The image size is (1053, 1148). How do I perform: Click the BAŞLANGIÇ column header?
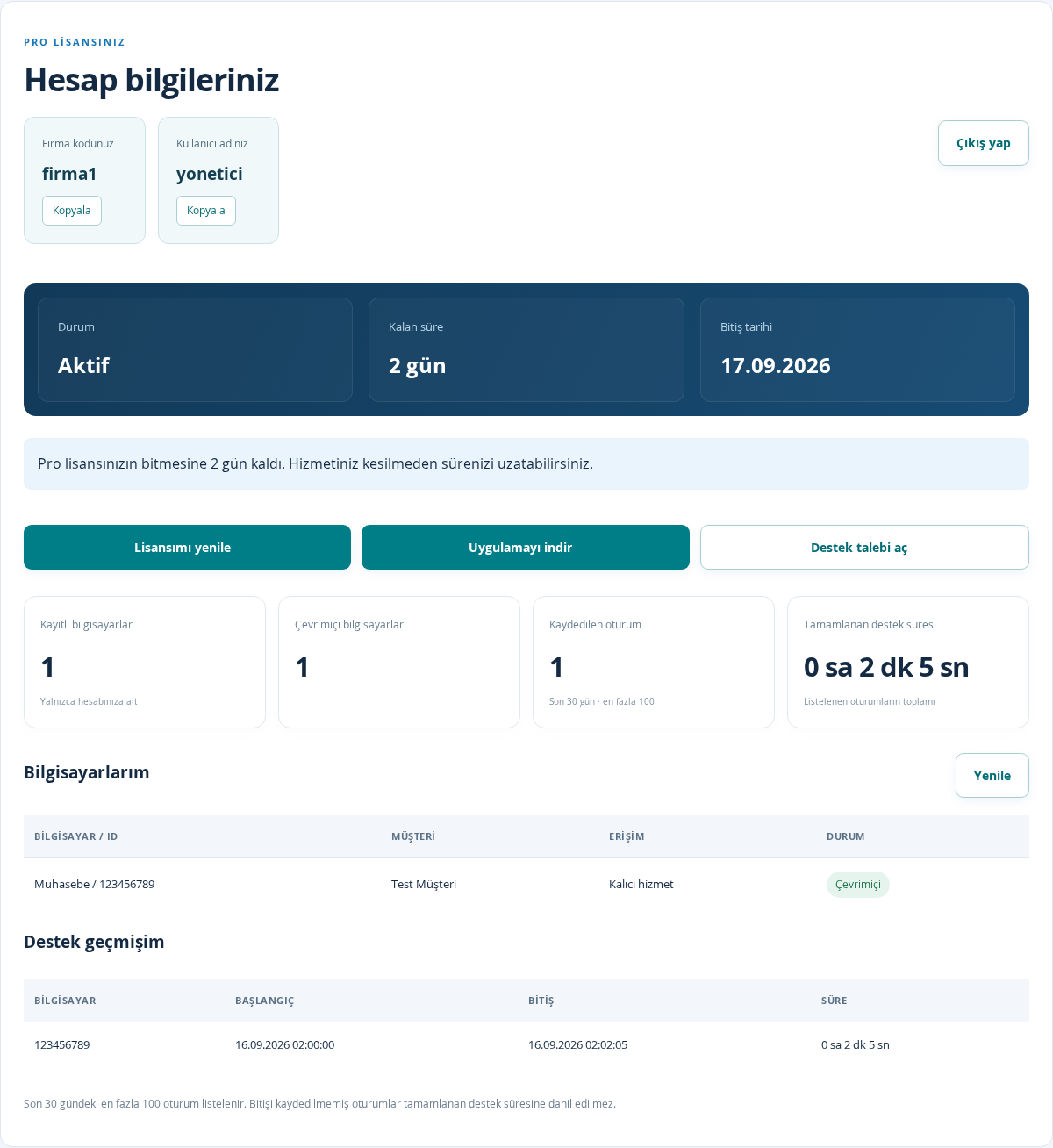(x=265, y=1001)
